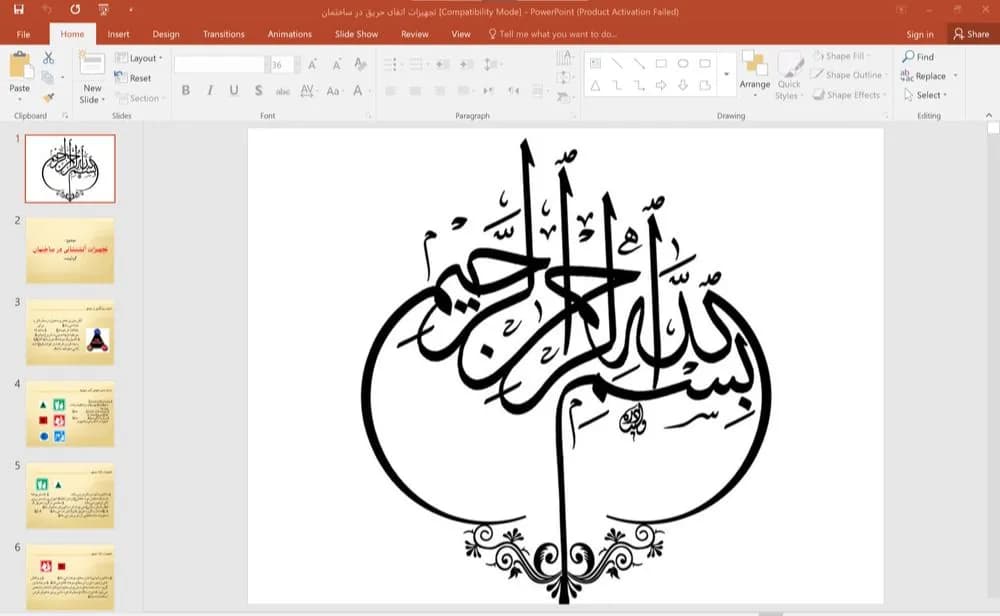Decrease font size with small A icon

pyautogui.click(x=336, y=64)
